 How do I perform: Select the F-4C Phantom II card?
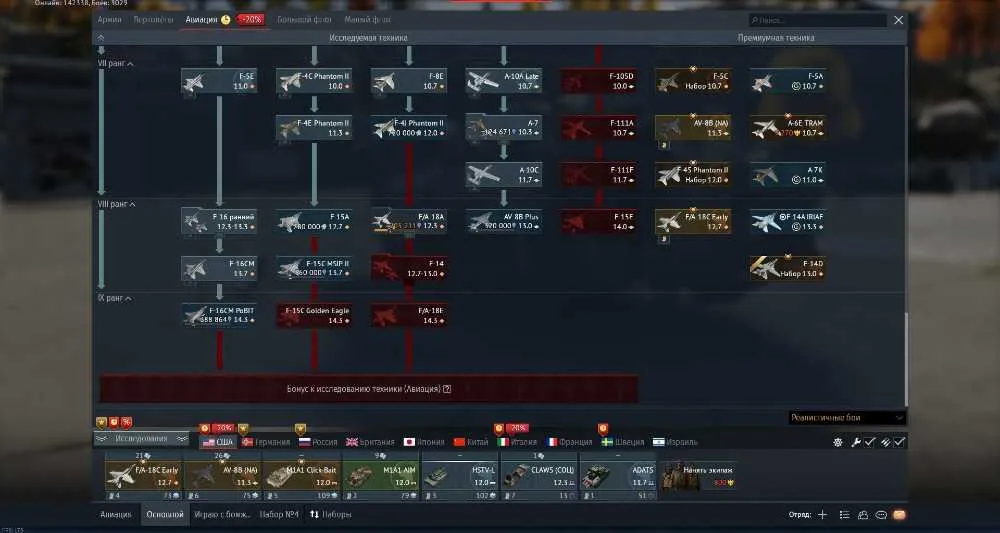pos(314,81)
